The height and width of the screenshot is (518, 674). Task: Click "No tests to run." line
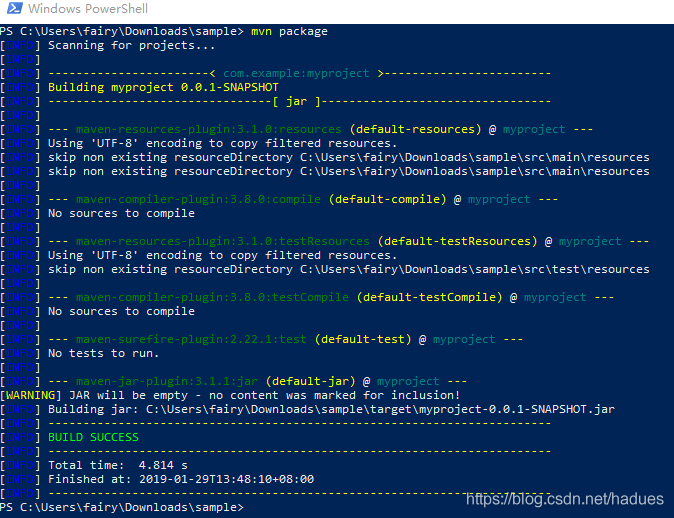pyautogui.click(x=103, y=353)
